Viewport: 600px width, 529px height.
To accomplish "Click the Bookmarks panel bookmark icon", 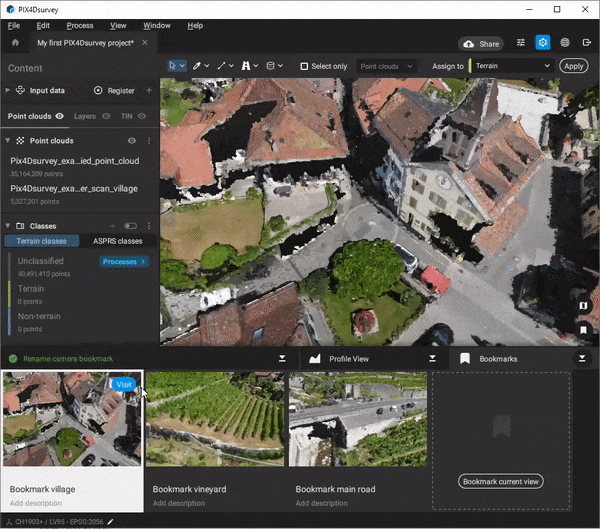I will pyautogui.click(x=465, y=359).
